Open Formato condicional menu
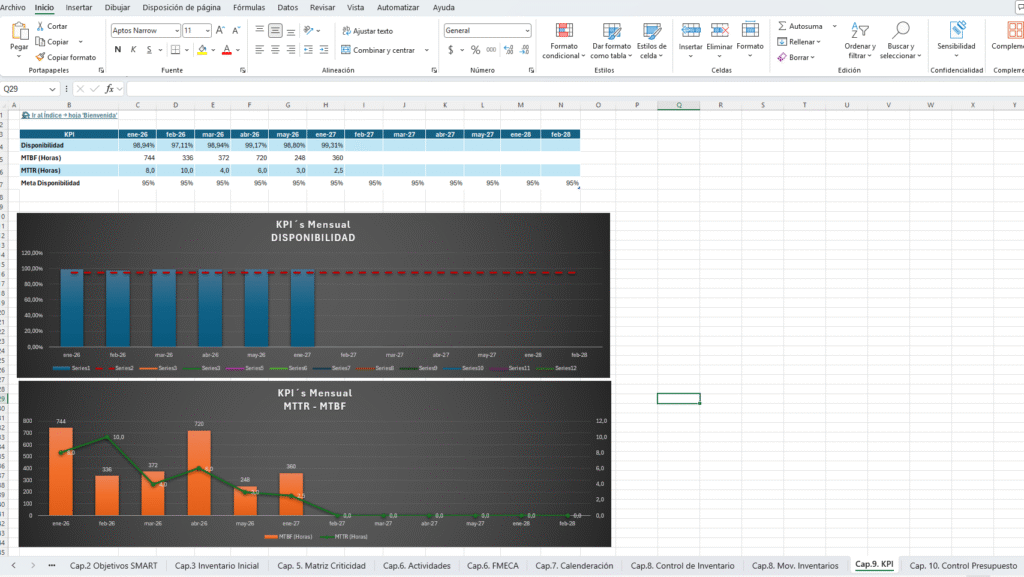1024x577 pixels. 564,40
